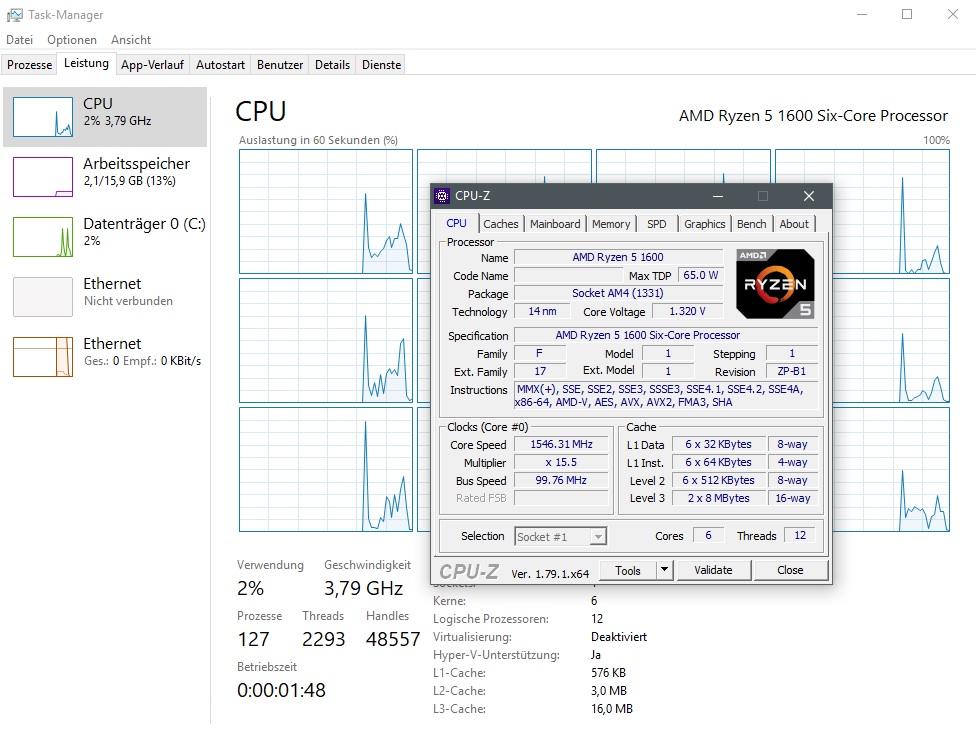
Task: Click the CPU-Z window title icon
Action: coord(442,196)
